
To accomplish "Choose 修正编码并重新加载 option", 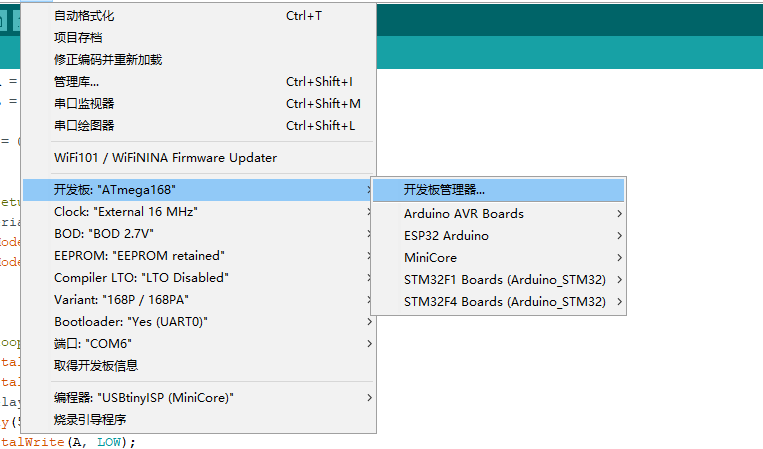I will coord(108,60).
